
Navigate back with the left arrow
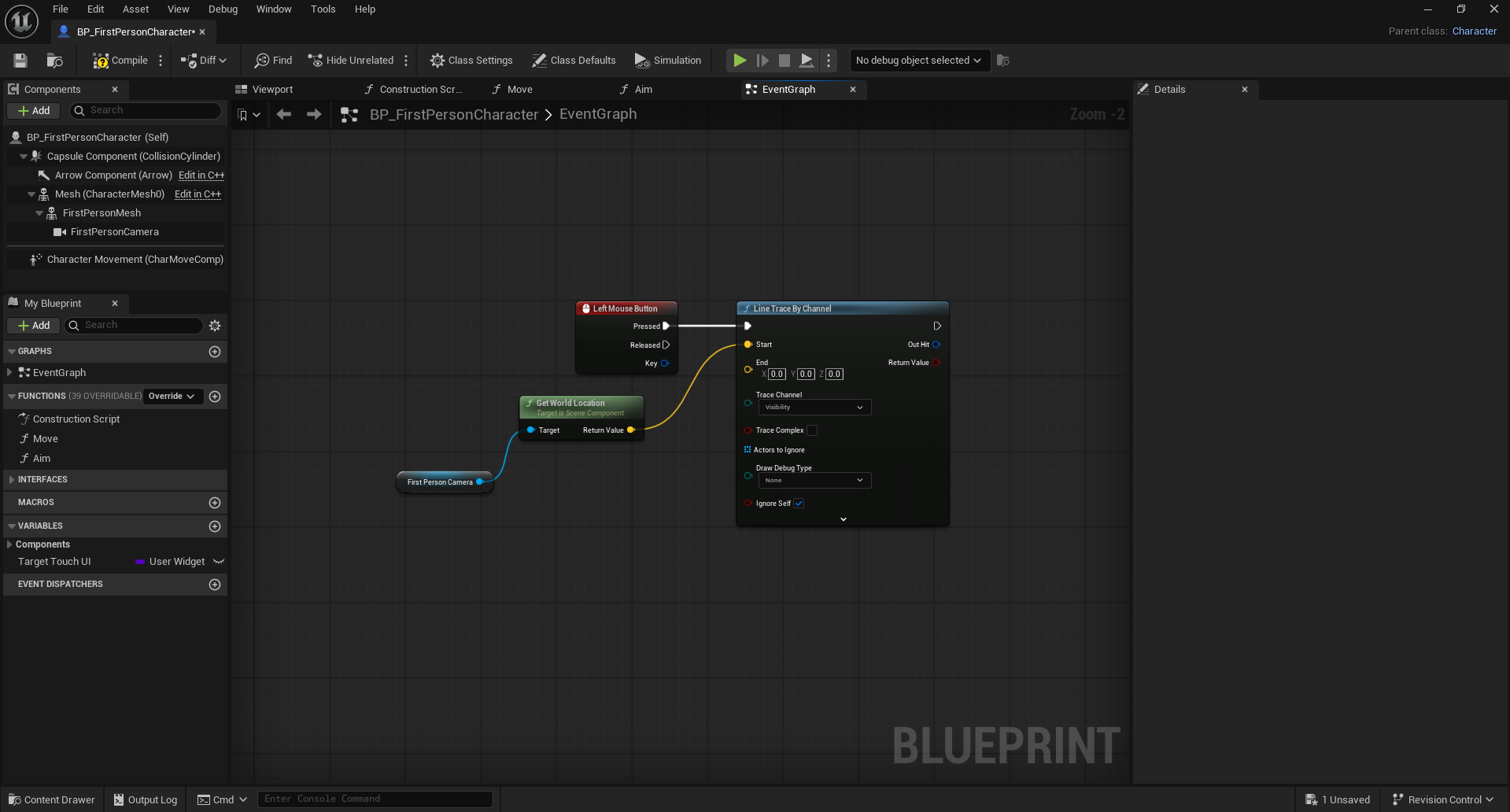click(x=284, y=115)
